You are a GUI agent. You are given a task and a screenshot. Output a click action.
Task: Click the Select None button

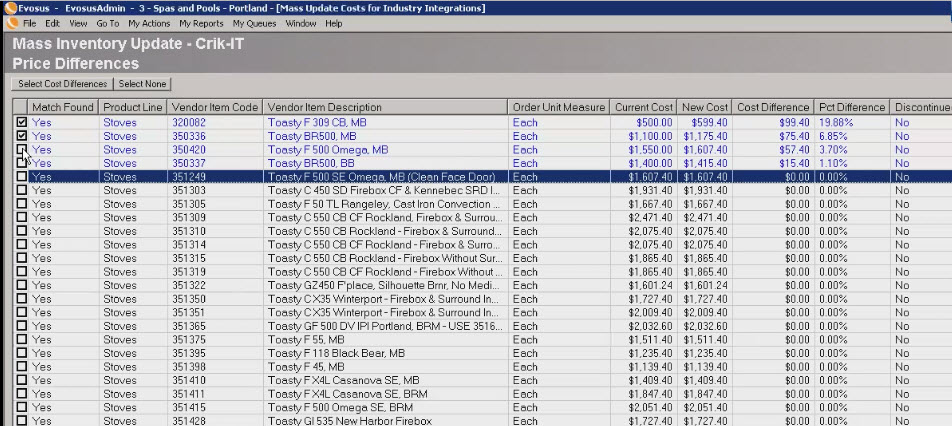(142, 84)
